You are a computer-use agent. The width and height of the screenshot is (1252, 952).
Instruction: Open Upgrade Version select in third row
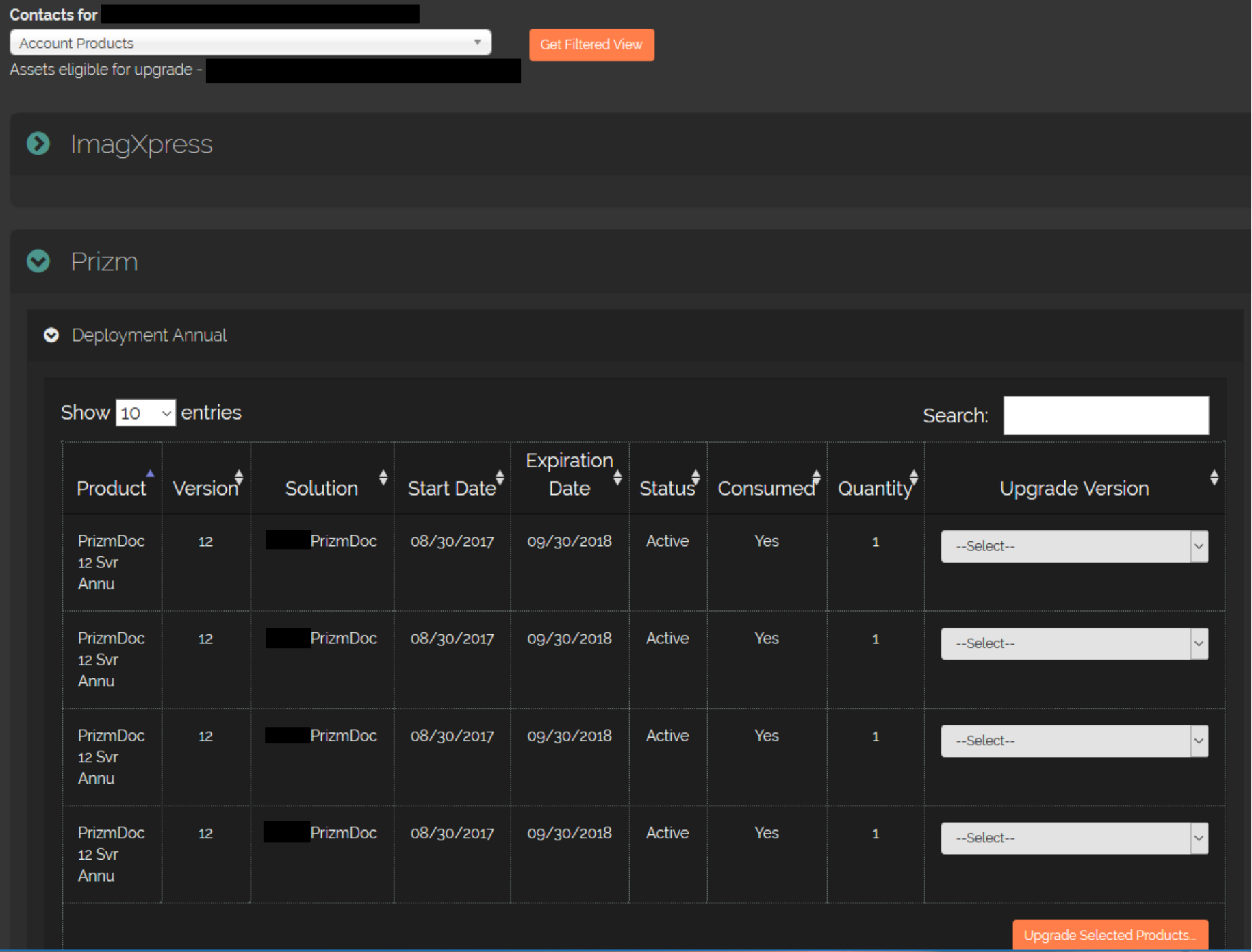(1074, 741)
